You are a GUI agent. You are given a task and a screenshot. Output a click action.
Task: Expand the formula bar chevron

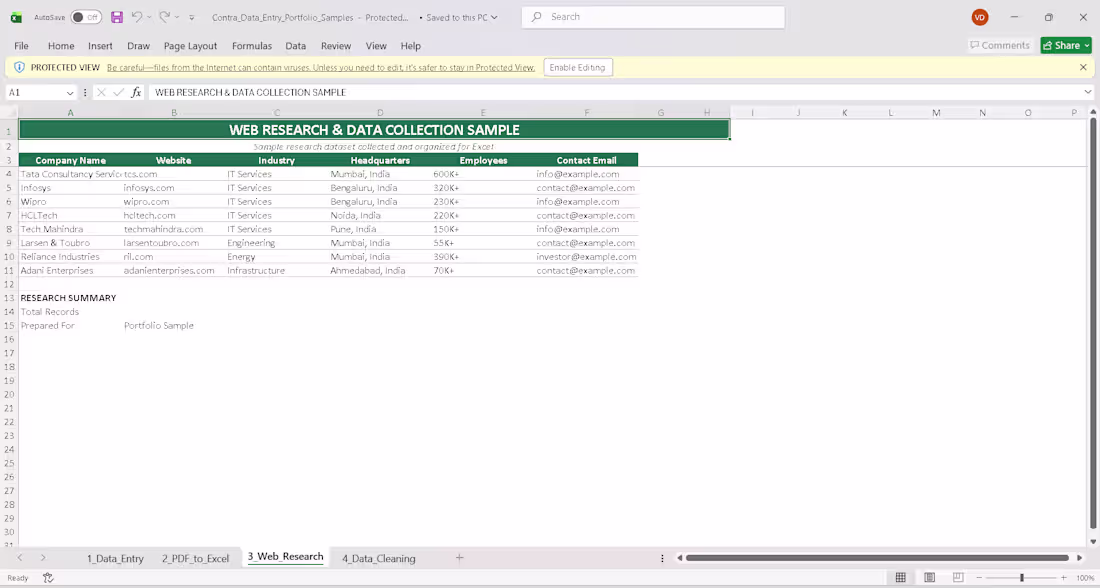pyautogui.click(x=1087, y=92)
